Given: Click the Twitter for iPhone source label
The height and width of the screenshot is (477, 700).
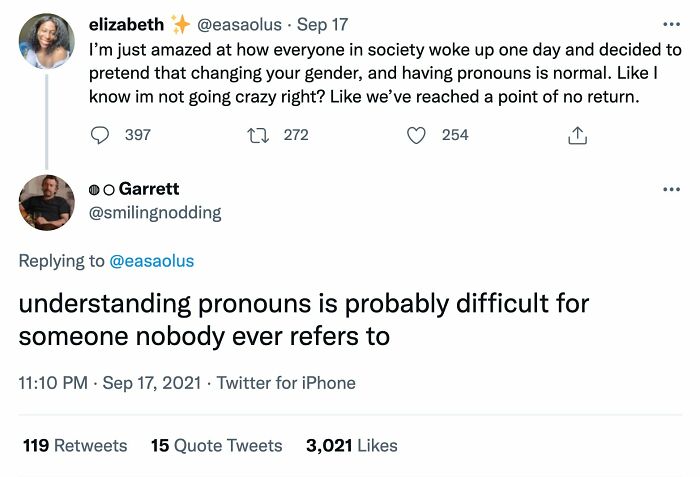Looking at the screenshot, I should coord(286,382).
